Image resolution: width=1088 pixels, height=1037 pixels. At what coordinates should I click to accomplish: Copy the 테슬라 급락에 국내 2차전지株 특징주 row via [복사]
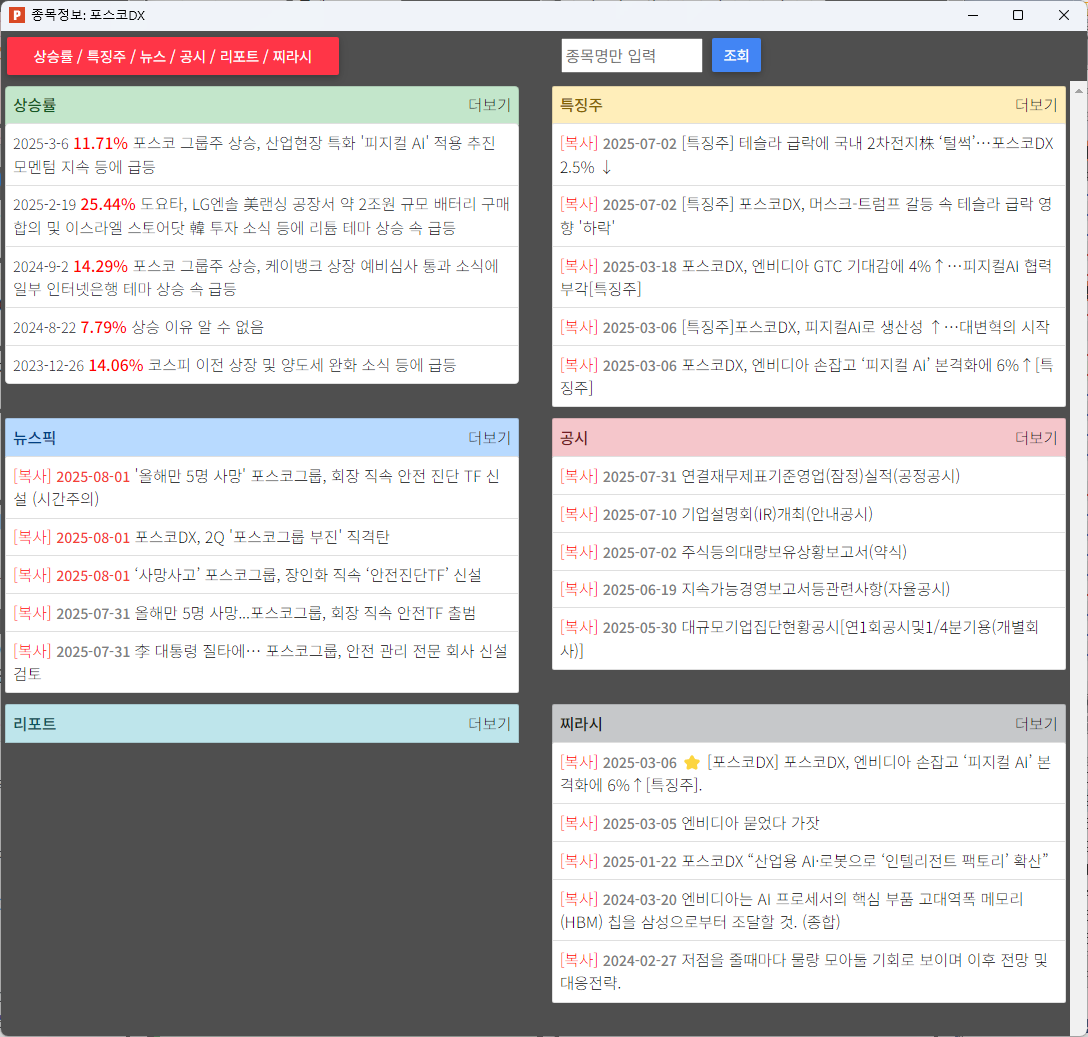(579, 144)
